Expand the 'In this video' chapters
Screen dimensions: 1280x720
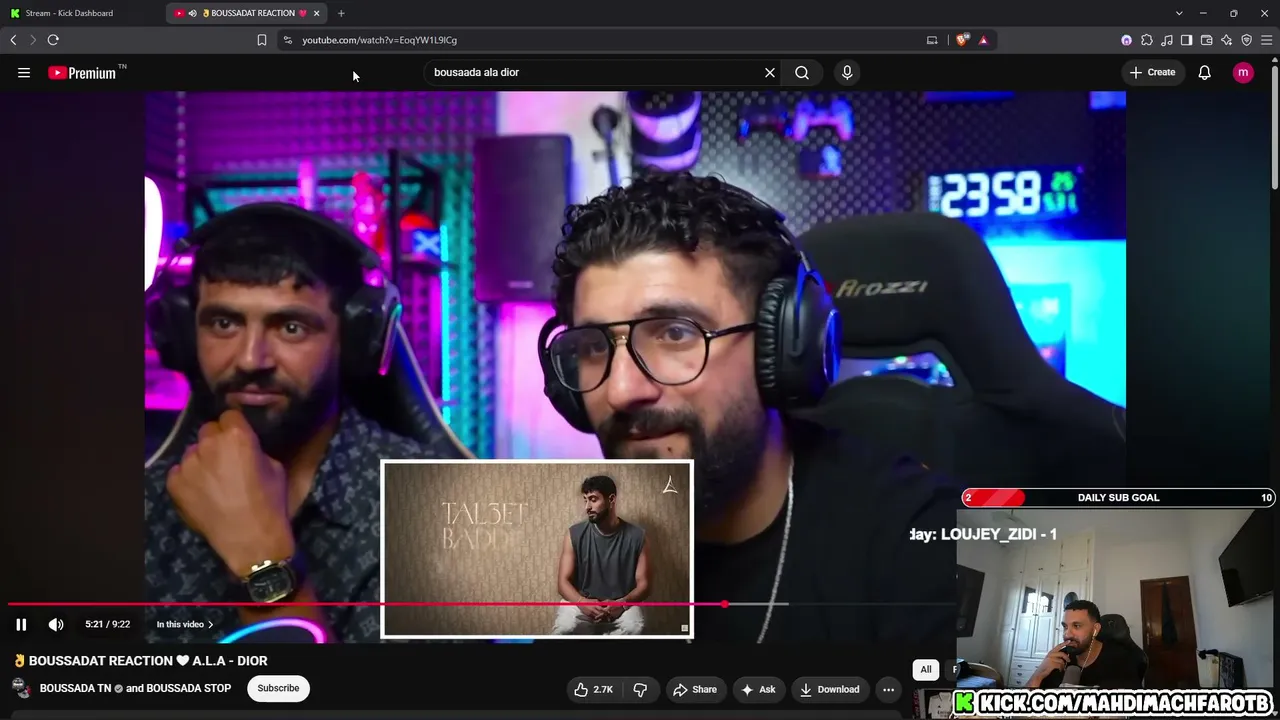[185, 624]
